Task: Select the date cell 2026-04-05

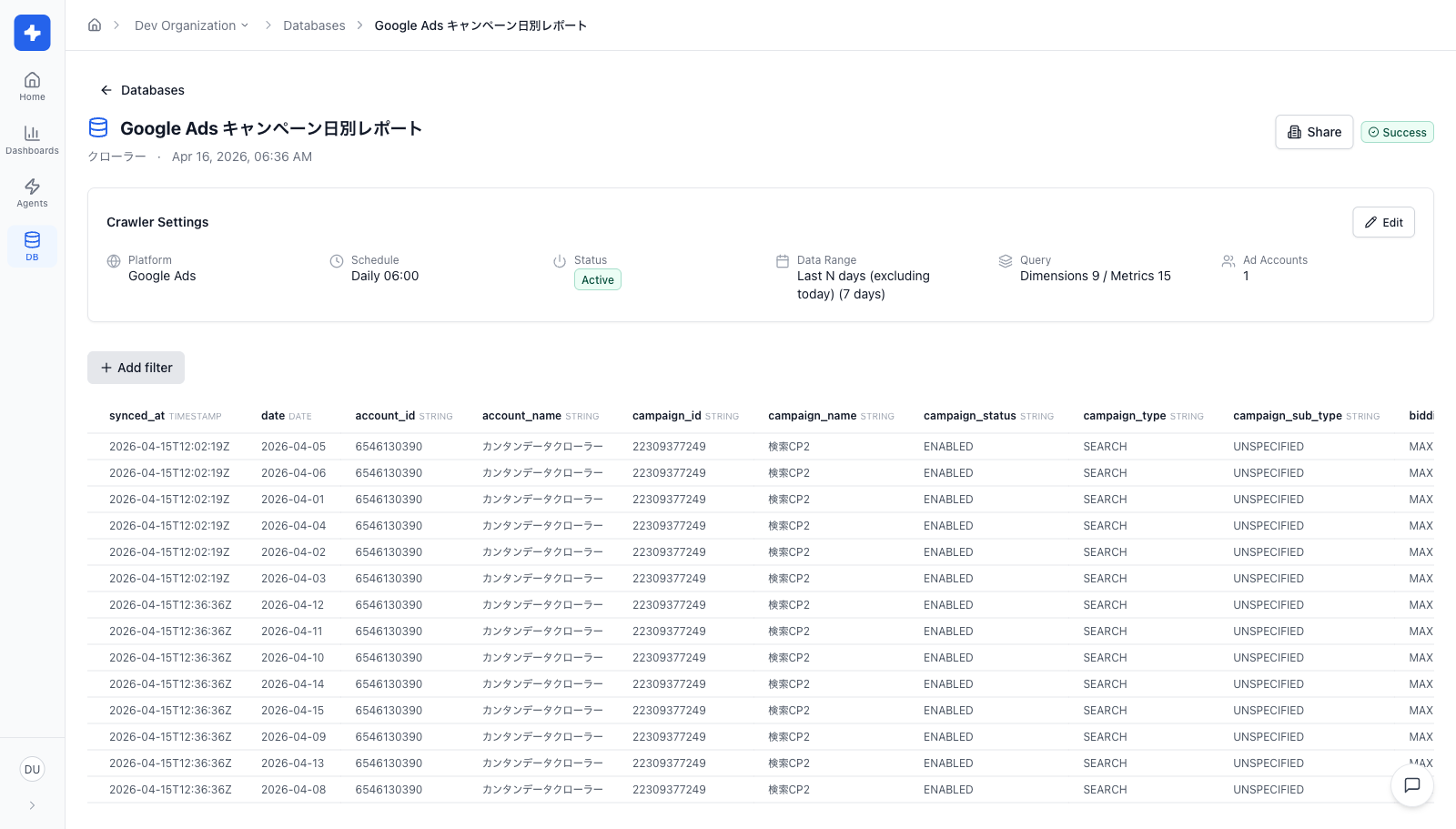Action: point(293,447)
